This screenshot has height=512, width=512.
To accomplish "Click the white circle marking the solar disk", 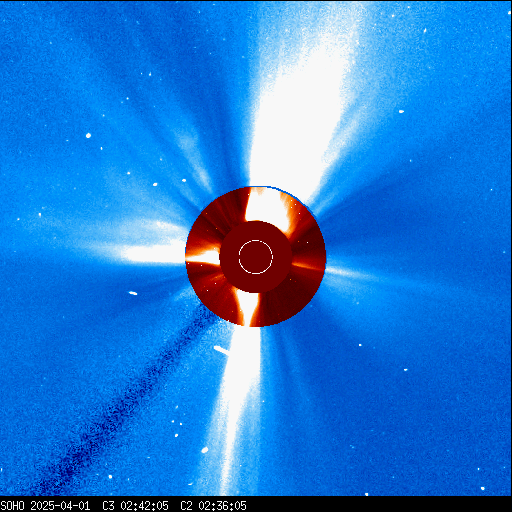I will (256, 257).
